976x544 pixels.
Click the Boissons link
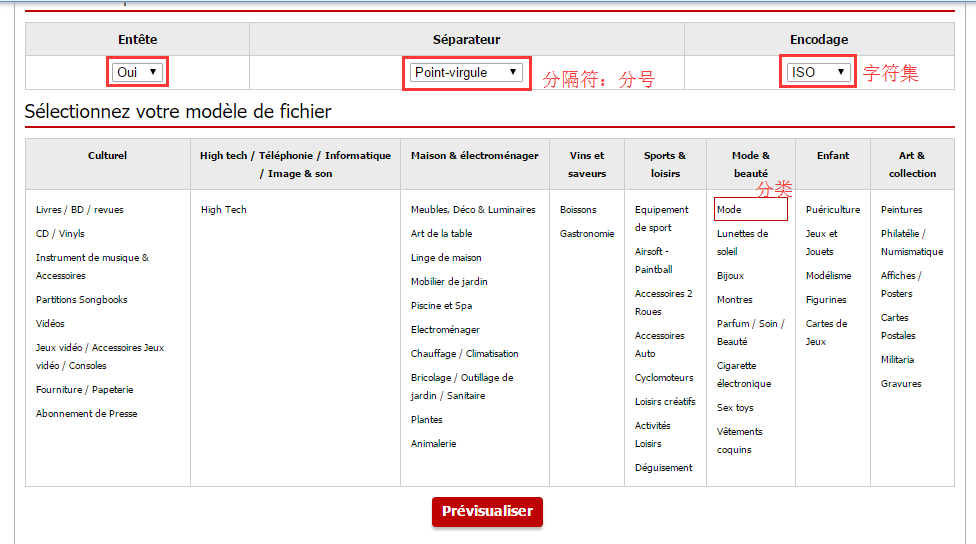click(578, 210)
